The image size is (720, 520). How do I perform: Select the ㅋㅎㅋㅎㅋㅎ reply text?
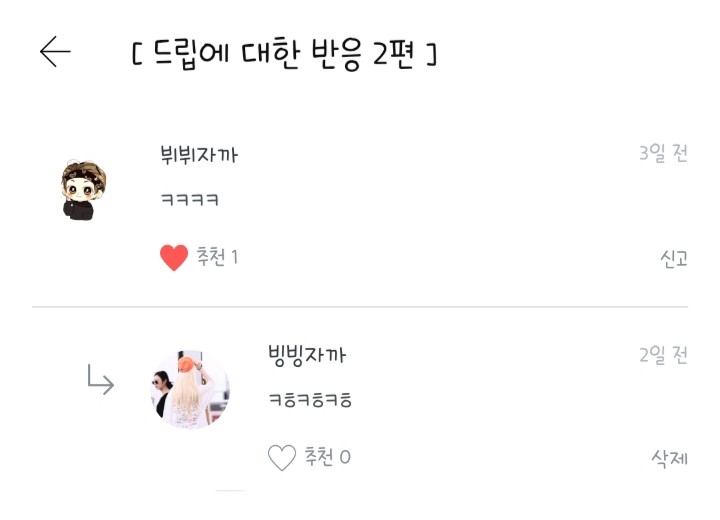310,401
